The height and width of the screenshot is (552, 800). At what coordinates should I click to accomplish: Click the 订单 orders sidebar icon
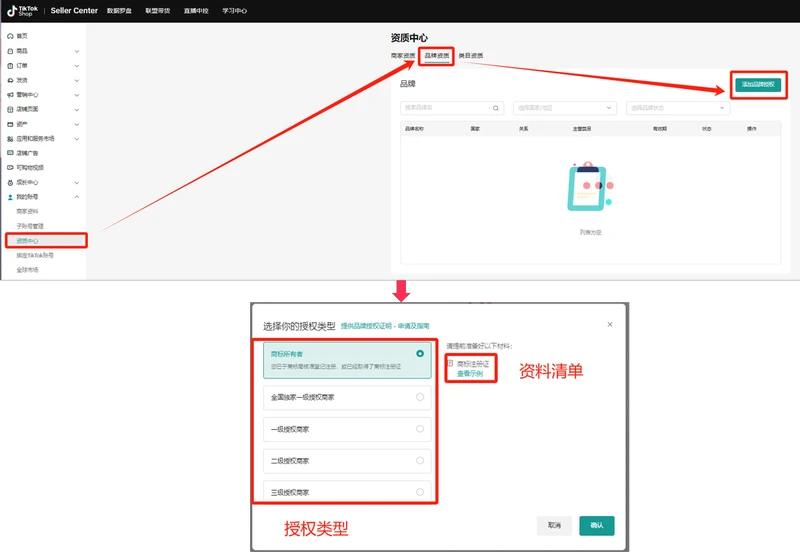(9, 65)
